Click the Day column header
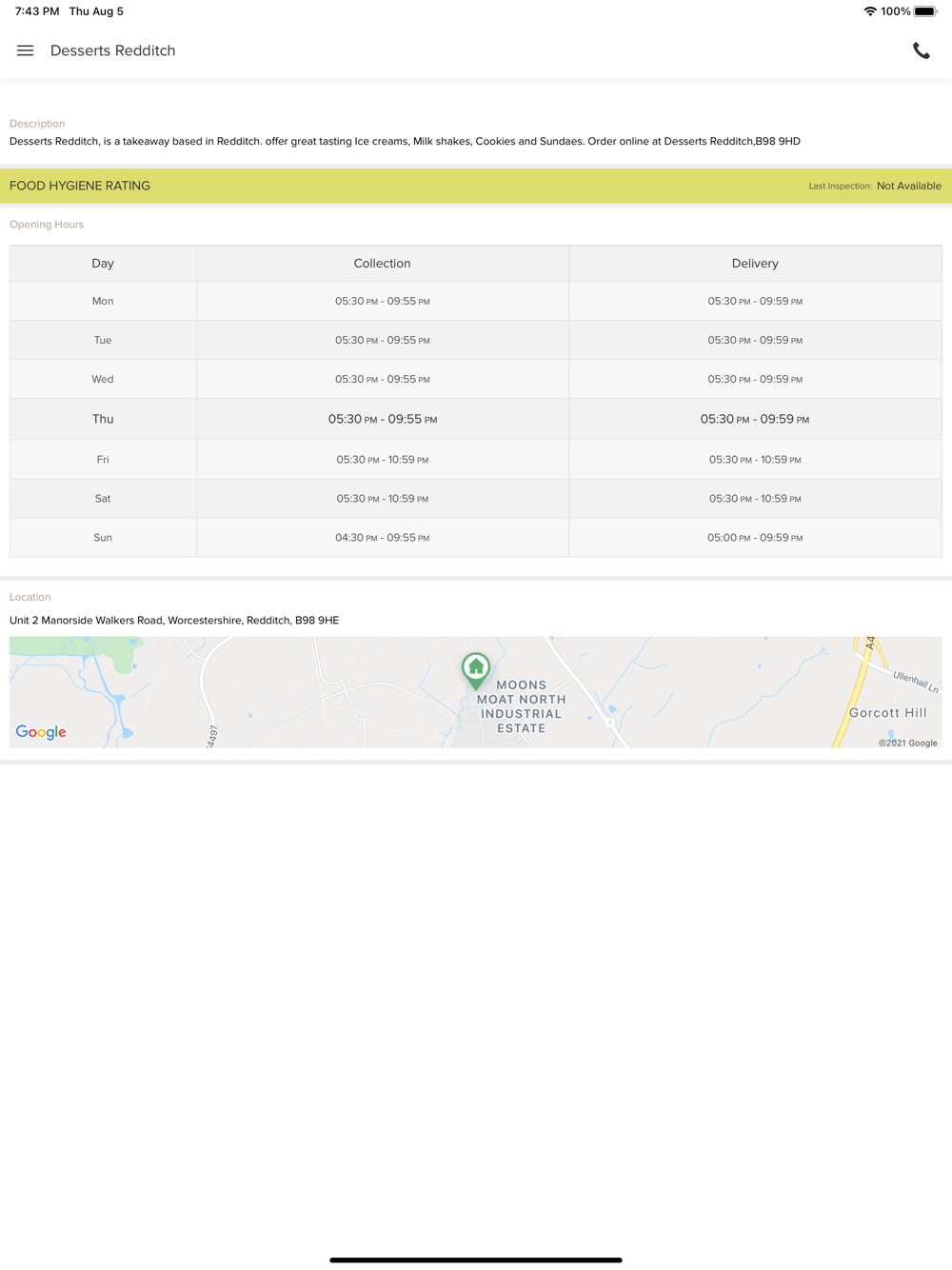 click(103, 264)
